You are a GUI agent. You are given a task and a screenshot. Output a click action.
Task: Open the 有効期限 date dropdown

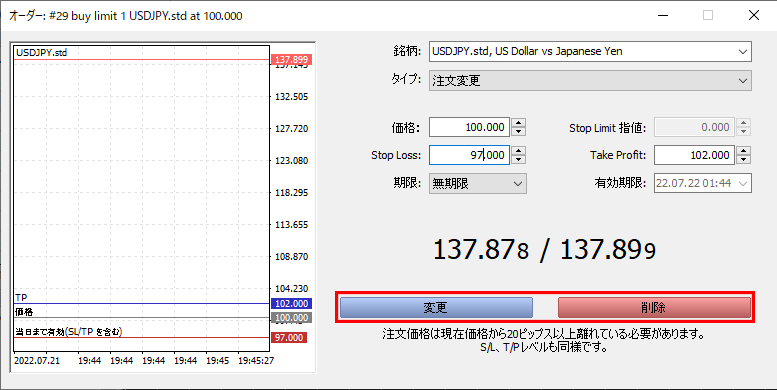coord(703,183)
